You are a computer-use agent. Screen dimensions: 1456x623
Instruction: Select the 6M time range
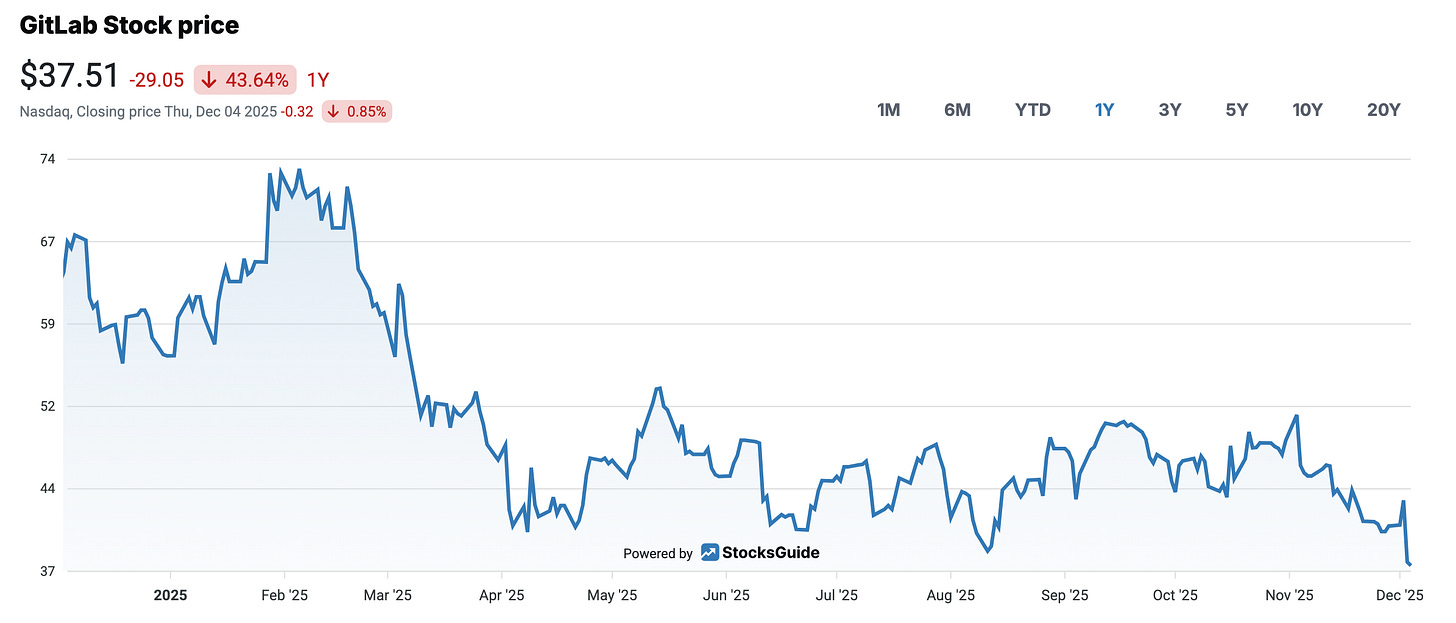957,110
